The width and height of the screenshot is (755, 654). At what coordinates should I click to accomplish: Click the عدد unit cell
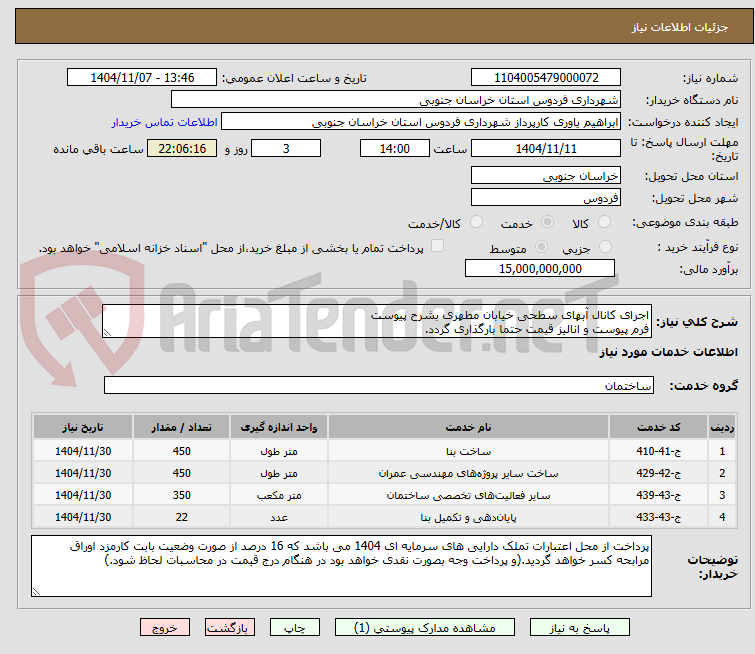click(x=279, y=517)
